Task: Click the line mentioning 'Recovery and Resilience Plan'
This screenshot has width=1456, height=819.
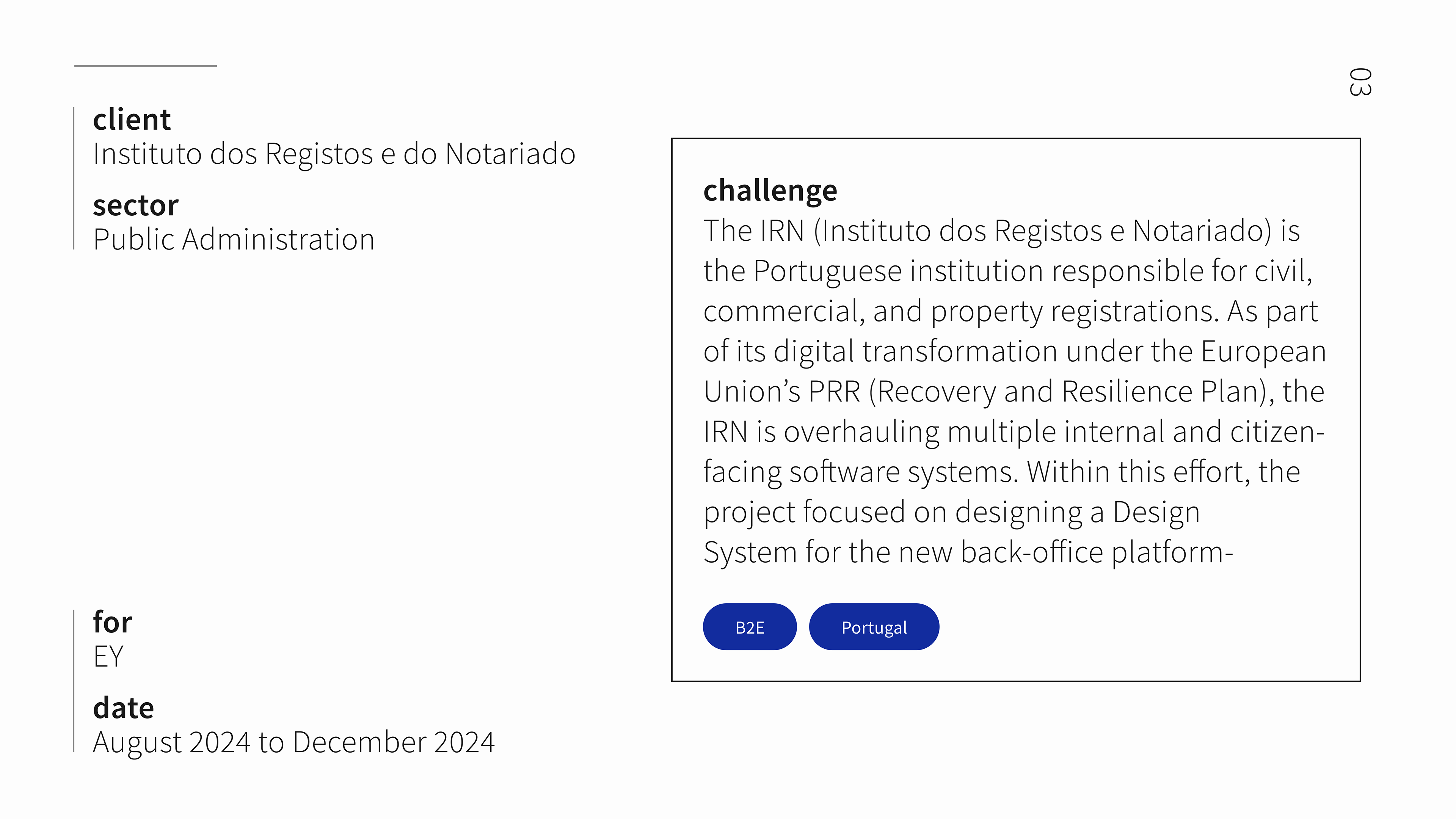Action: point(1014,392)
